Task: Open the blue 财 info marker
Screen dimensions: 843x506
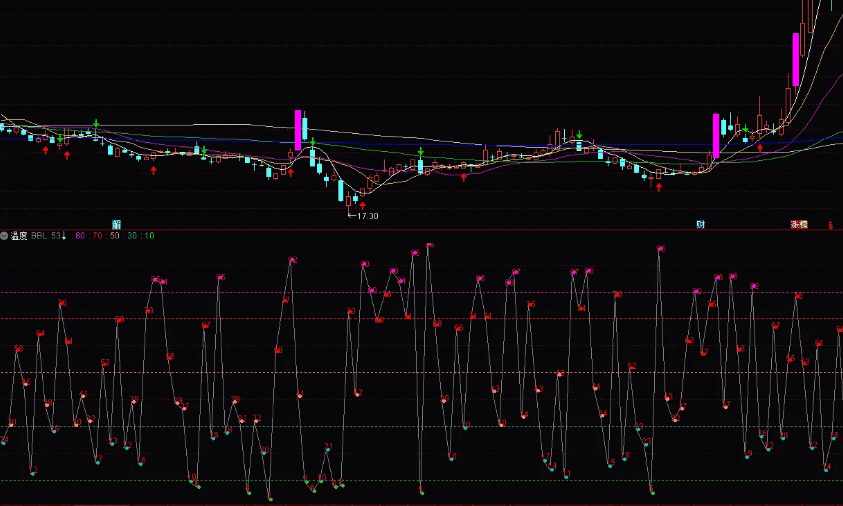Action: coord(701,225)
